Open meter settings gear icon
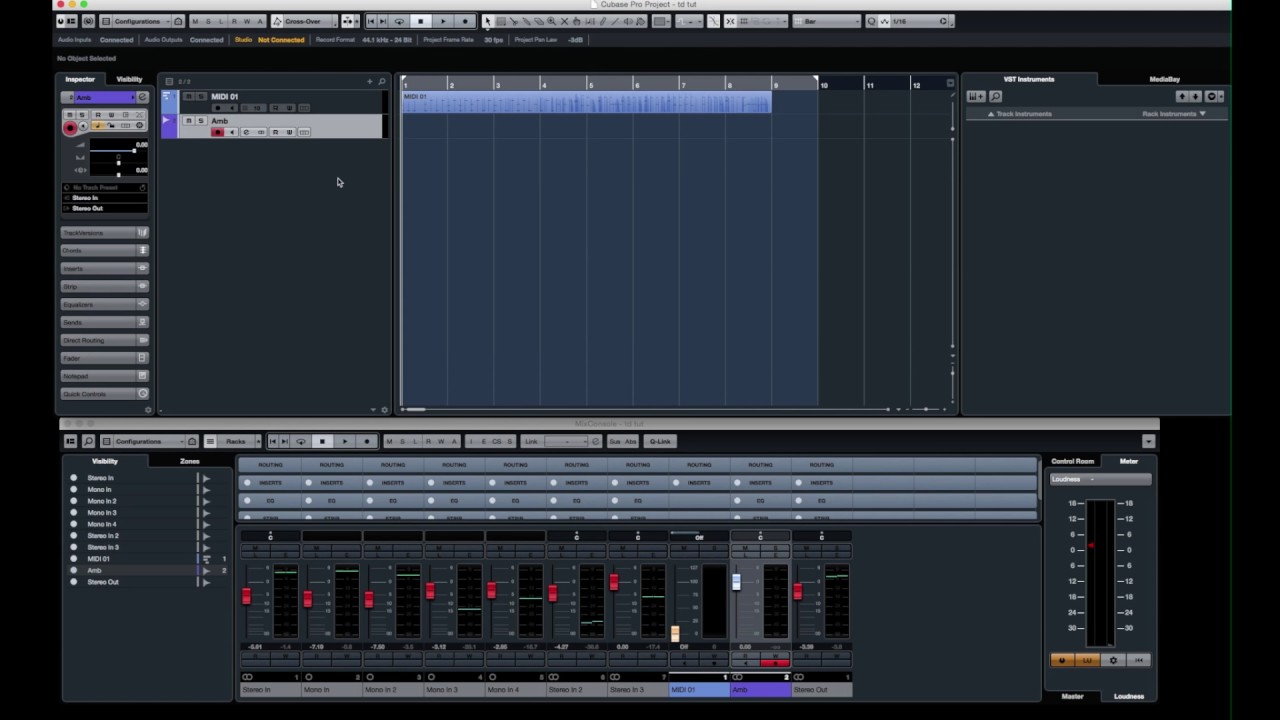Viewport: 1280px width, 720px height. coord(1113,660)
